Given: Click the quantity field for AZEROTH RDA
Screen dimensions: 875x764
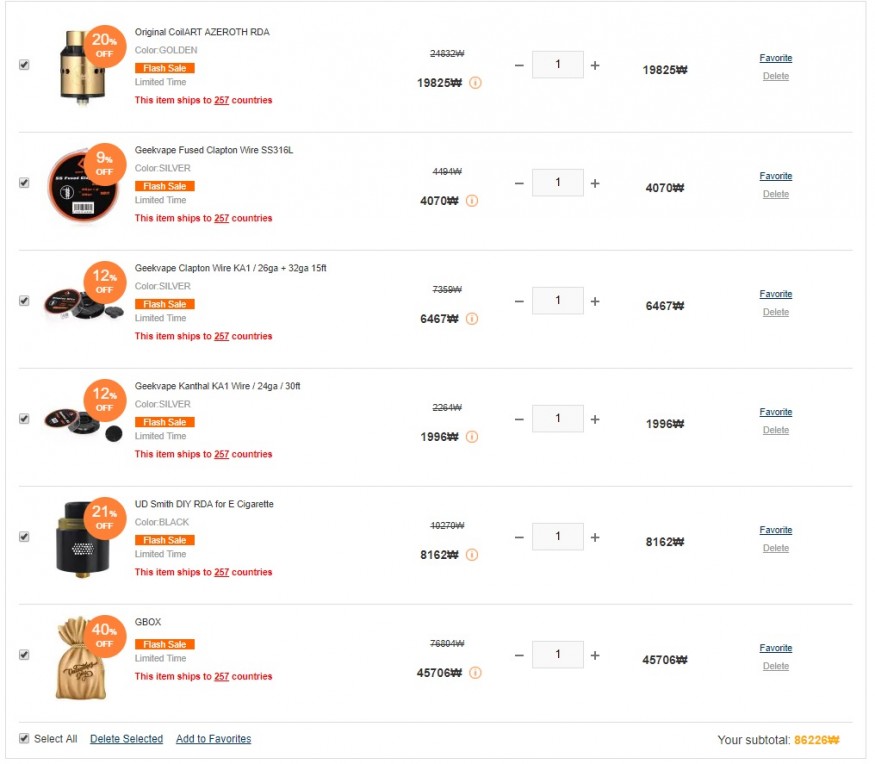Looking at the screenshot, I should click(x=557, y=65).
